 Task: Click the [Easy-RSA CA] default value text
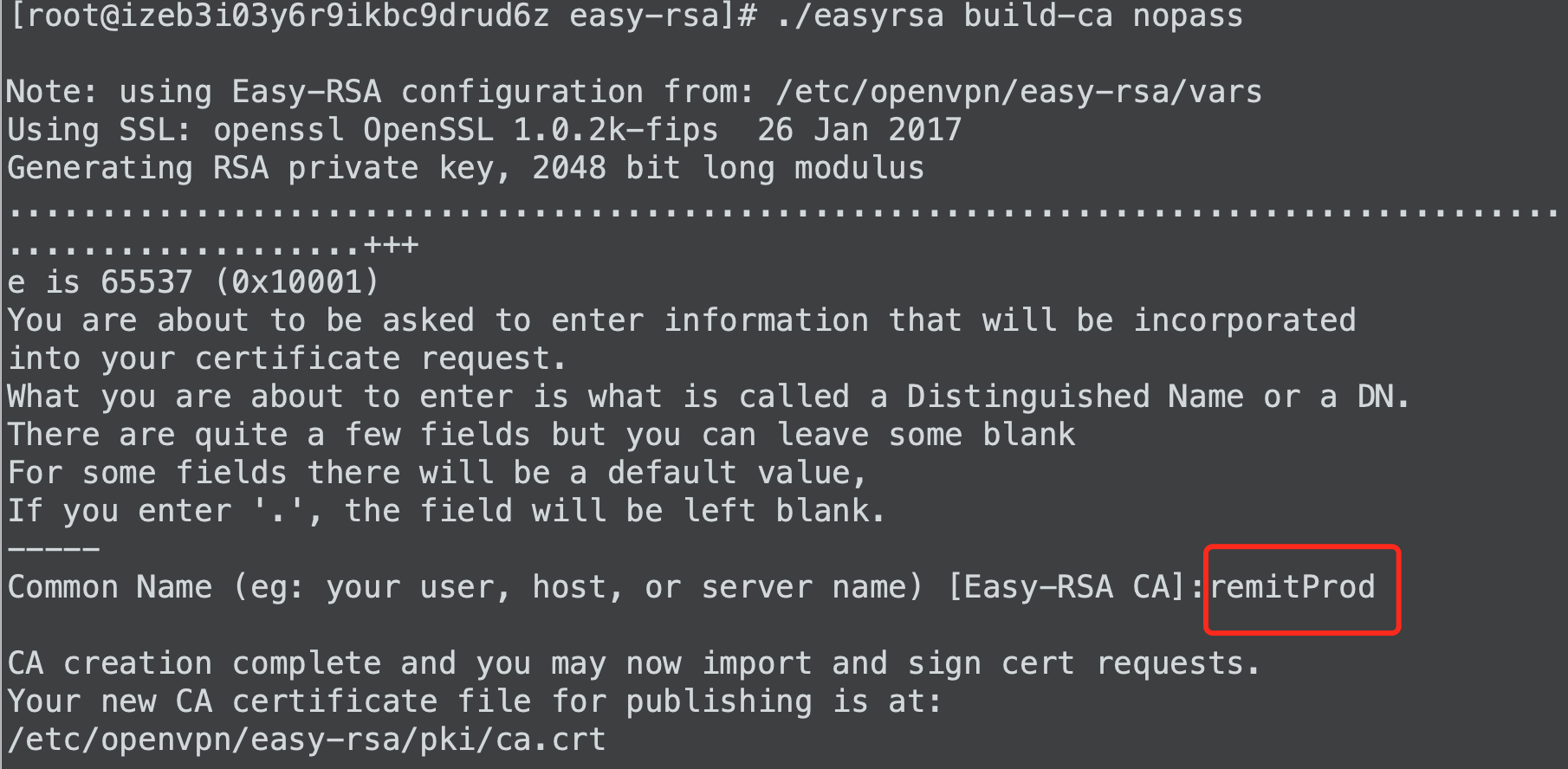pyautogui.click(x=1066, y=587)
